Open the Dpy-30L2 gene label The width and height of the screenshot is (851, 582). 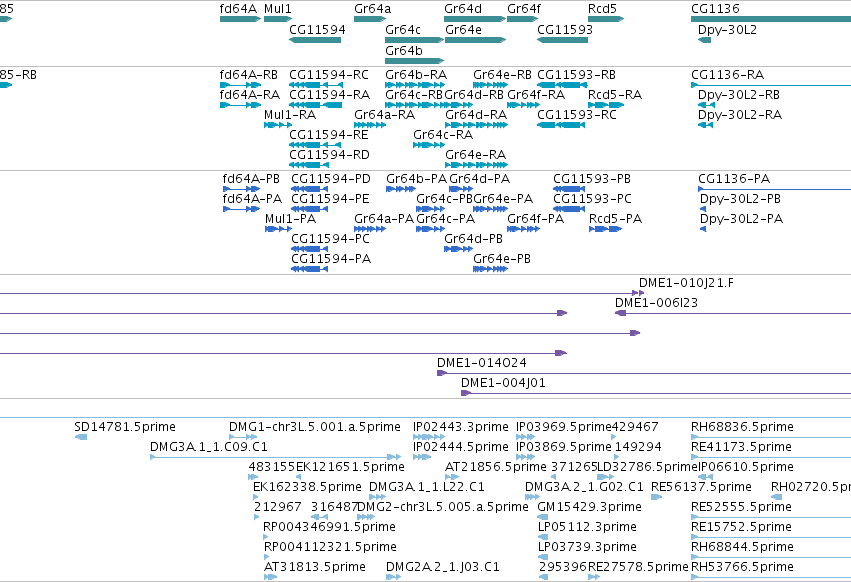[727, 30]
